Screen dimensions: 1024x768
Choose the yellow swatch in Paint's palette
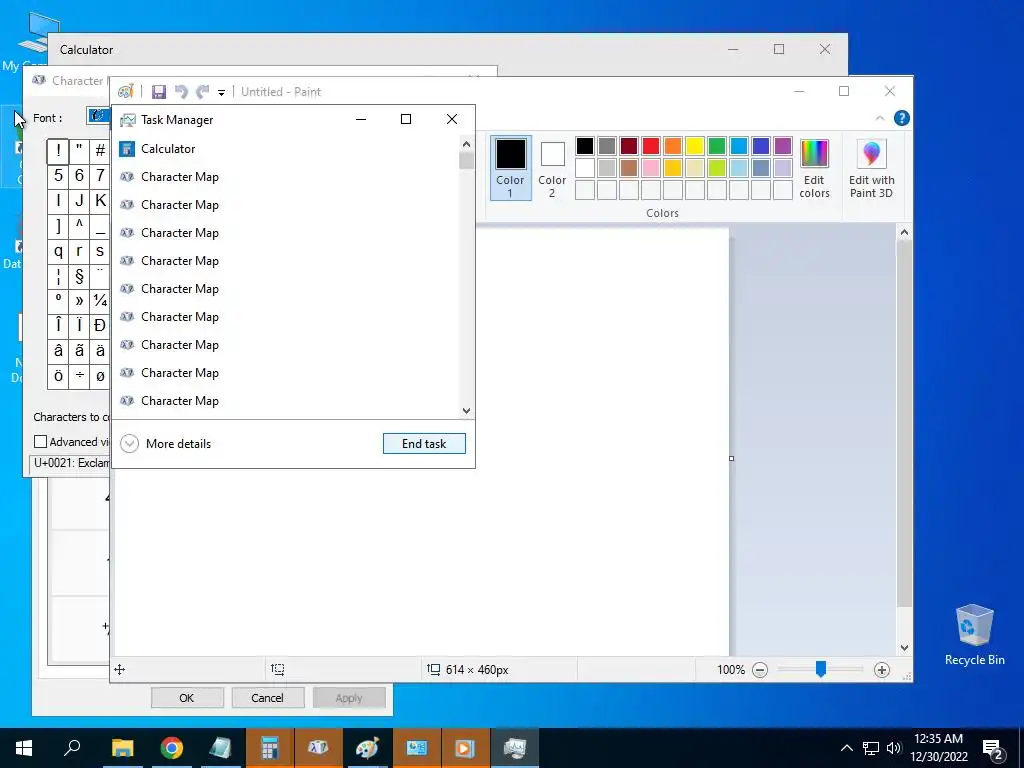coord(695,146)
